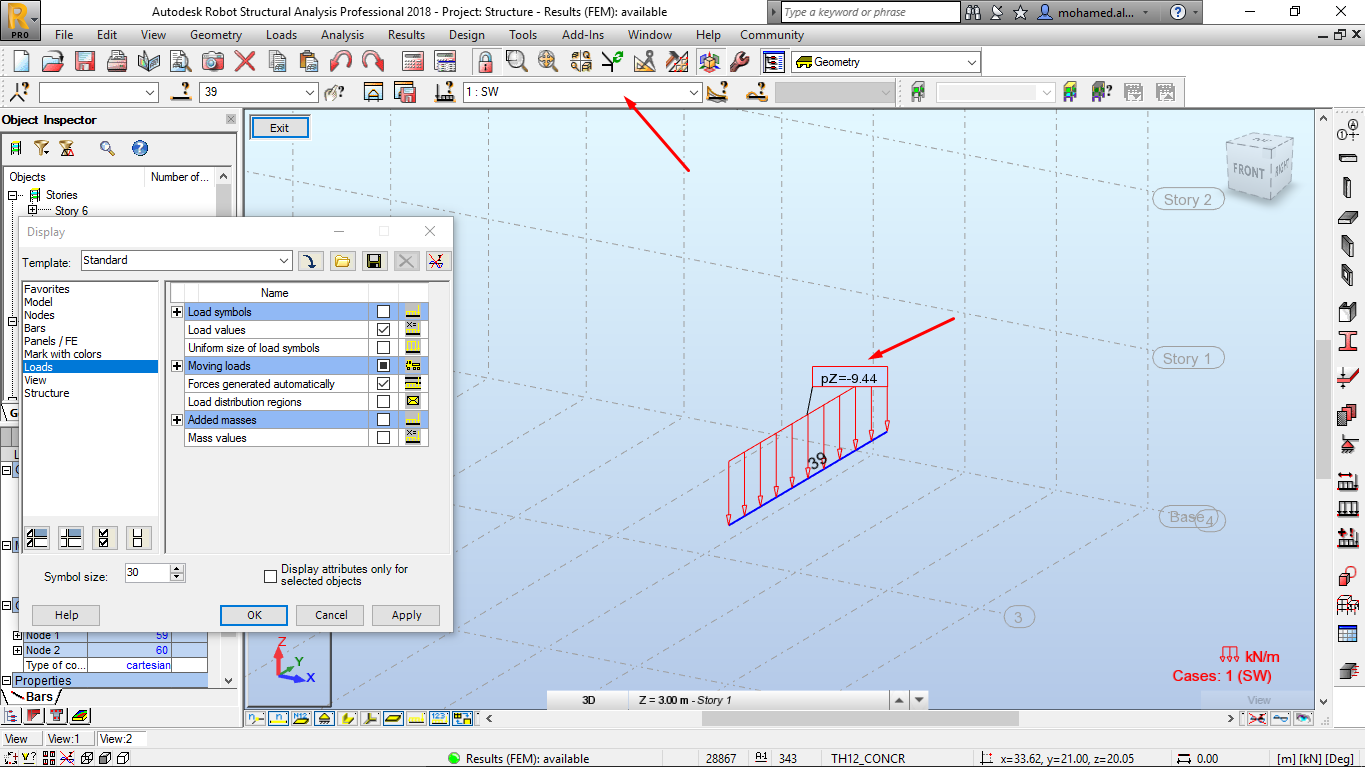This screenshot has height=767, width=1365.
Task: Click the Exit button in the view
Action: pos(279,128)
